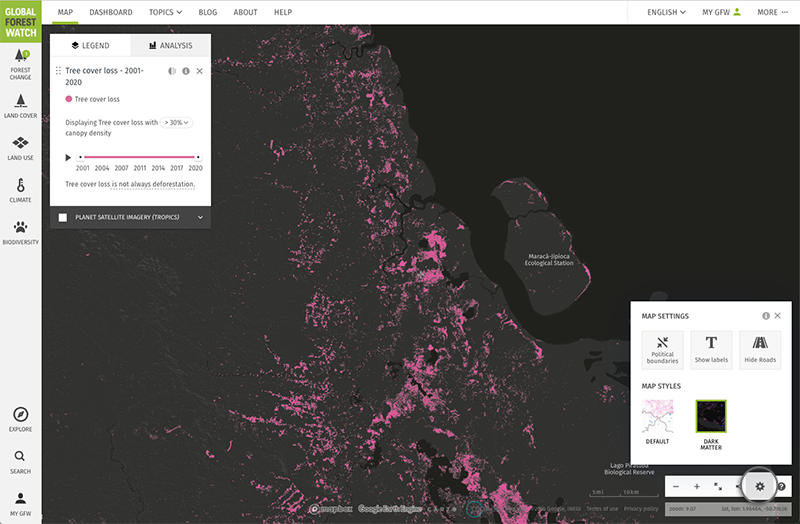Screen dimensions: 800x524
Task: Open the Biodiversity paw icon section
Action: pyautogui.click(x=20, y=233)
